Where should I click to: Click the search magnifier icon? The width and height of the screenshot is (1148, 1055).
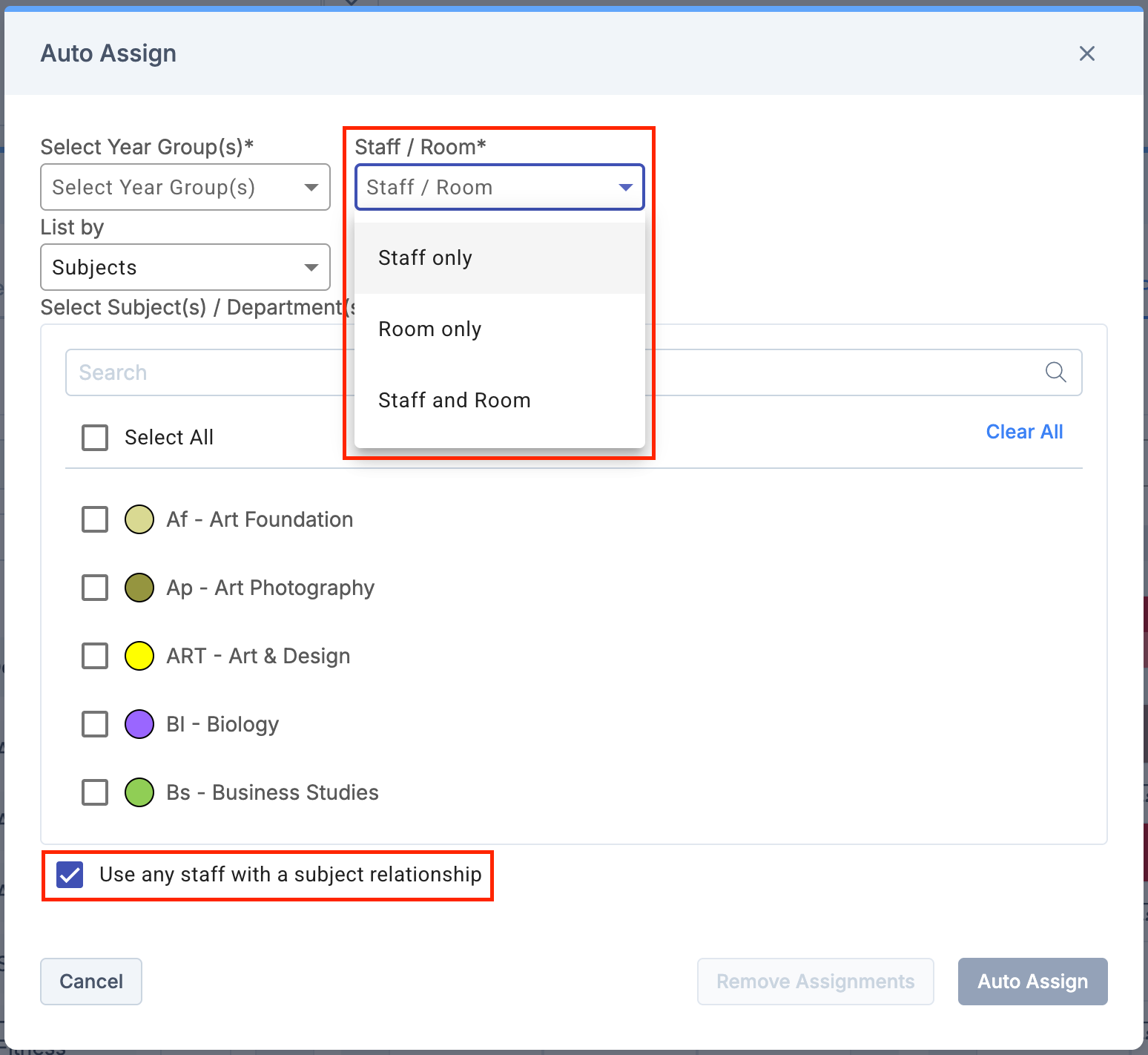(1055, 372)
